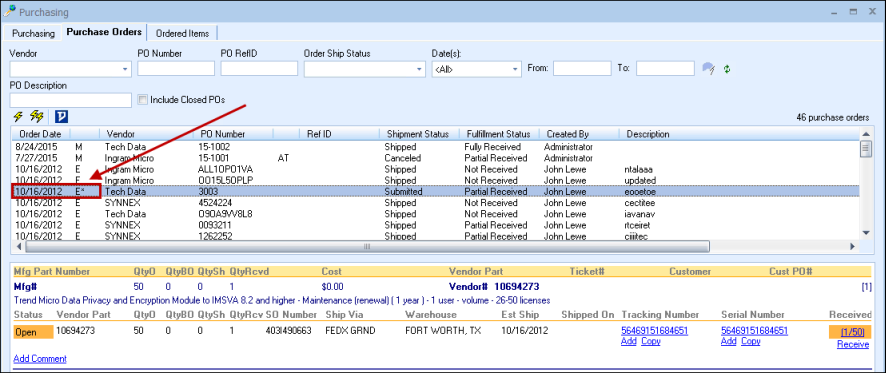Click the Receive link
886x373 pixels.
pyautogui.click(x=853, y=344)
